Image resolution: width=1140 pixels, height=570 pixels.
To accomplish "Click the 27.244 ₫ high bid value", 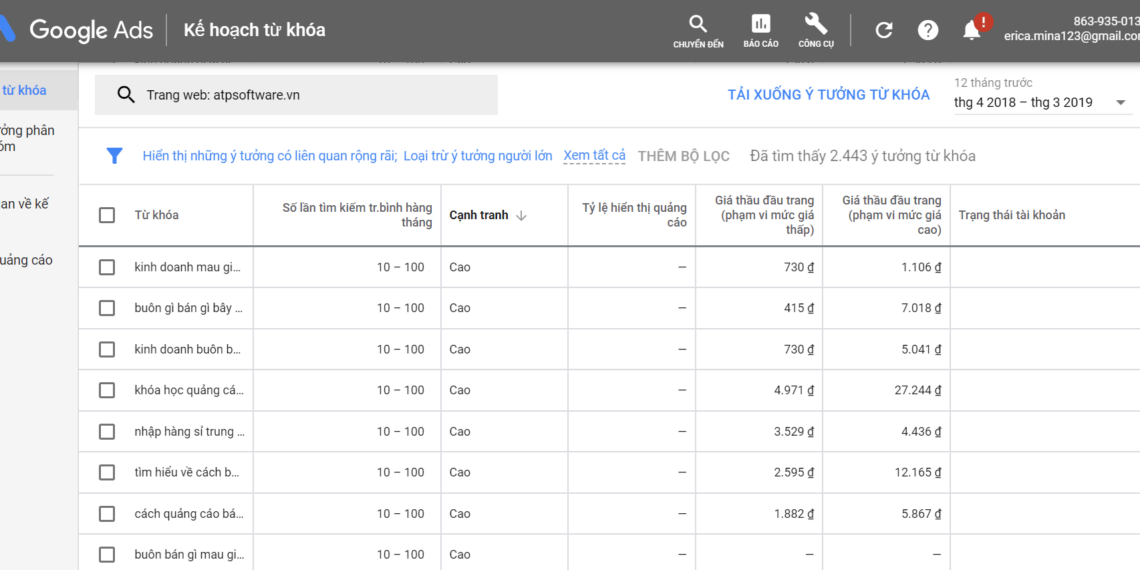I will (x=918, y=390).
